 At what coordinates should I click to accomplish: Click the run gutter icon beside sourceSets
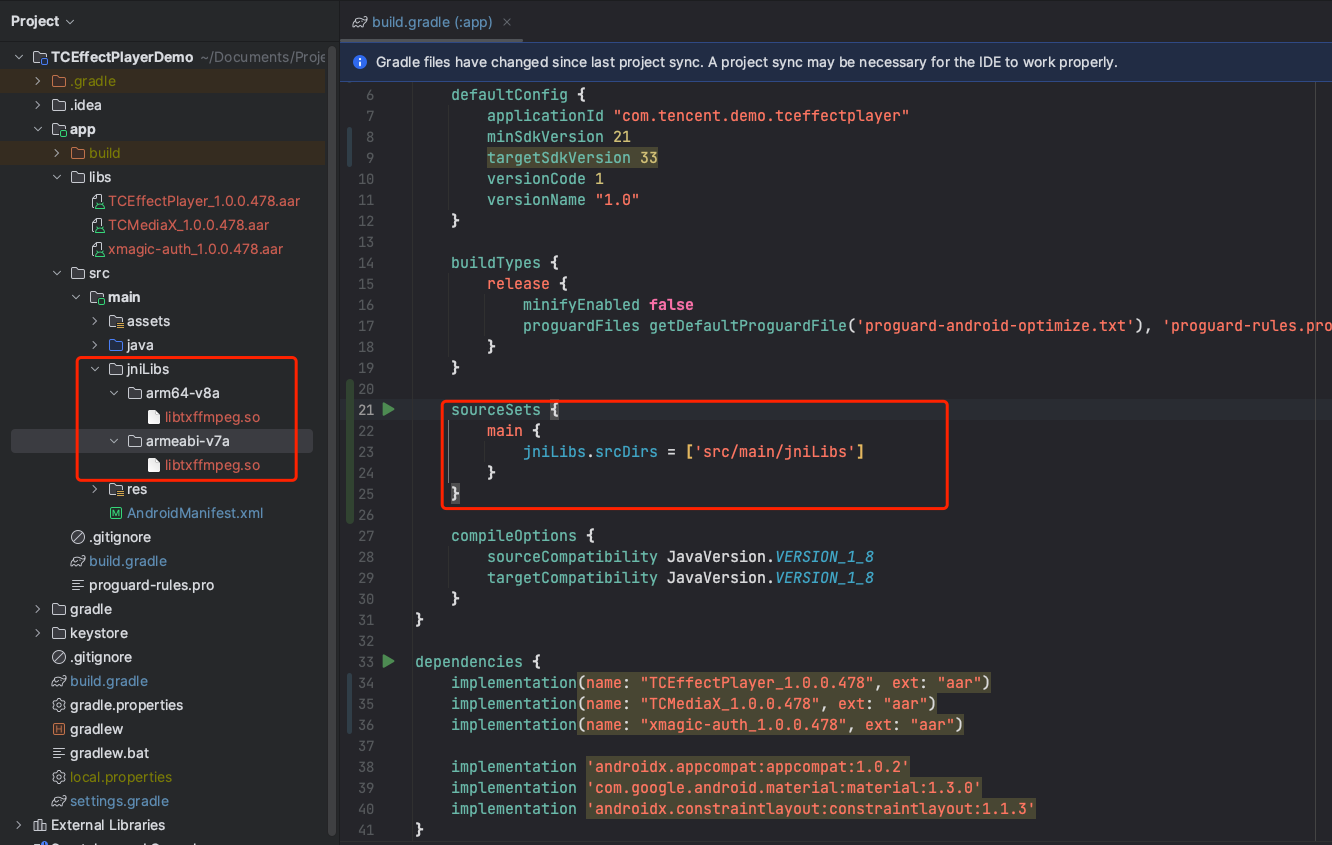pos(388,409)
